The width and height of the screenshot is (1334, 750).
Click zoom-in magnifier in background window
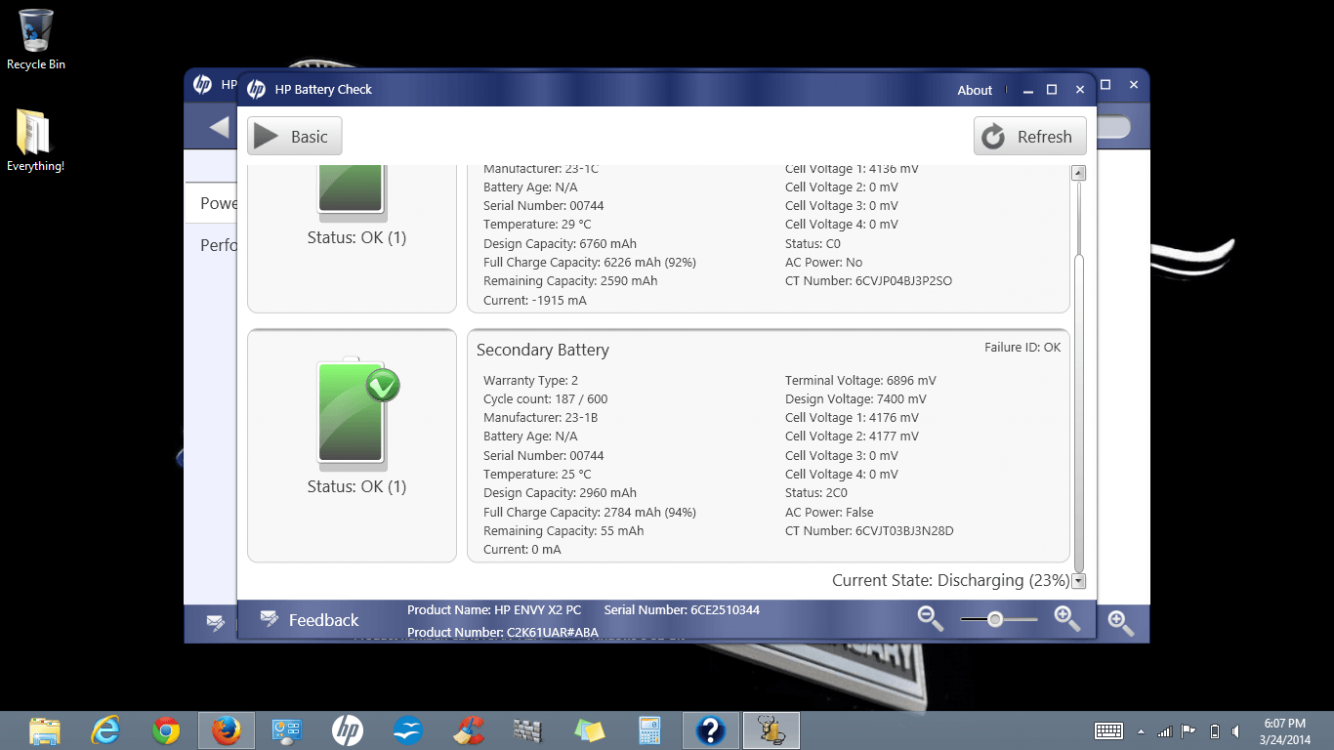click(1121, 623)
